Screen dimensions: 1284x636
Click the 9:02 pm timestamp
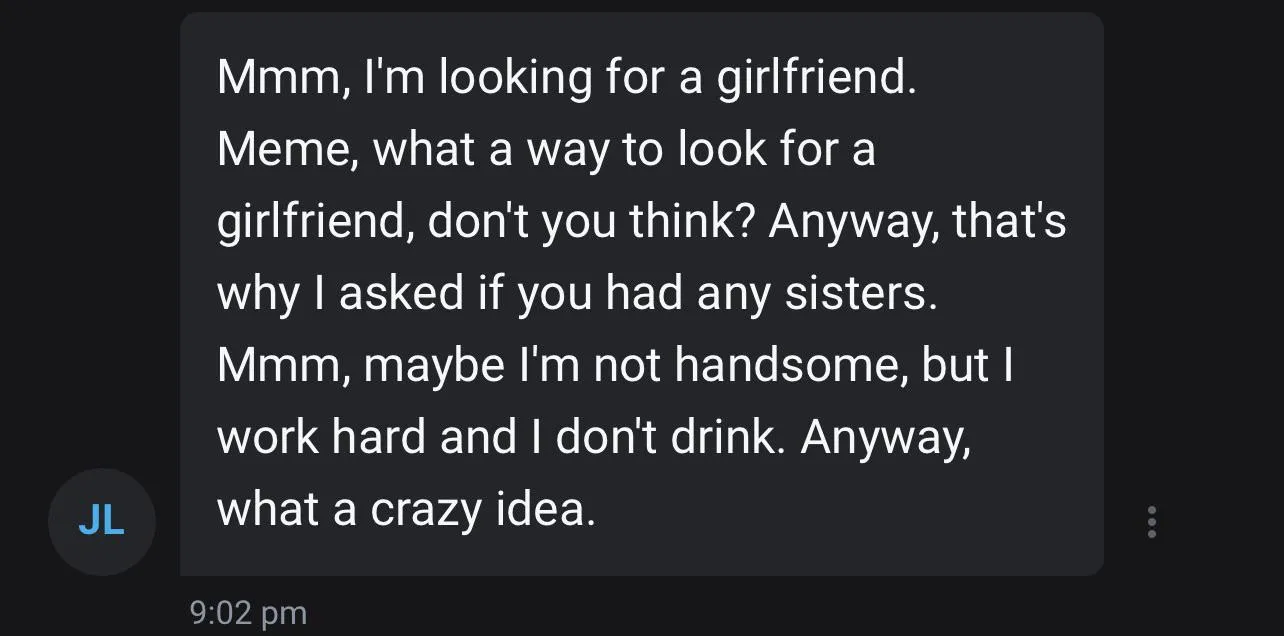pyautogui.click(x=248, y=613)
